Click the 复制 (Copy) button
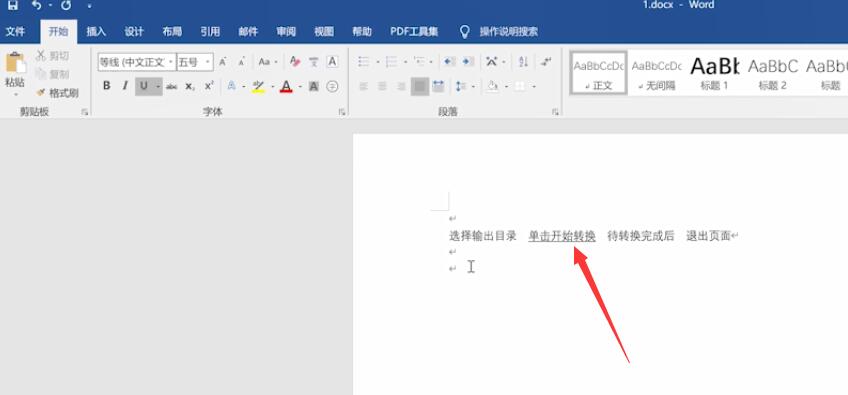Image resolution: width=848 pixels, height=395 pixels. pyautogui.click(x=52, y=74)
